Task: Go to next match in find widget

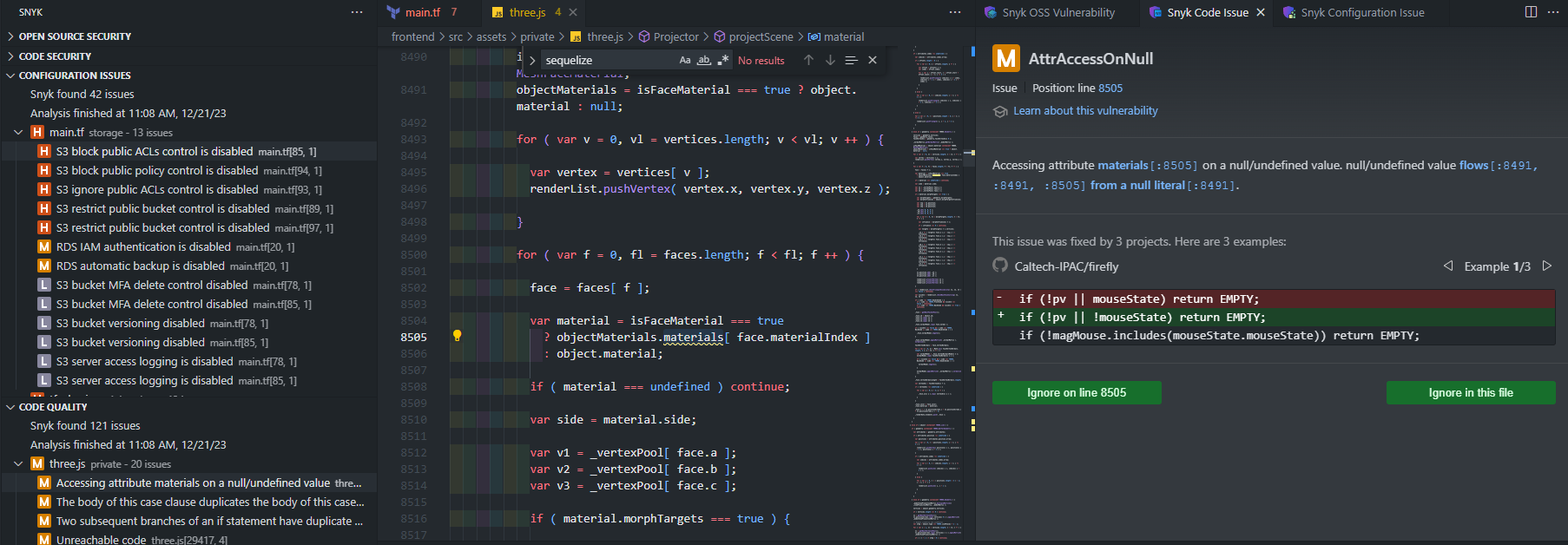Action: (x=830, y=60)
